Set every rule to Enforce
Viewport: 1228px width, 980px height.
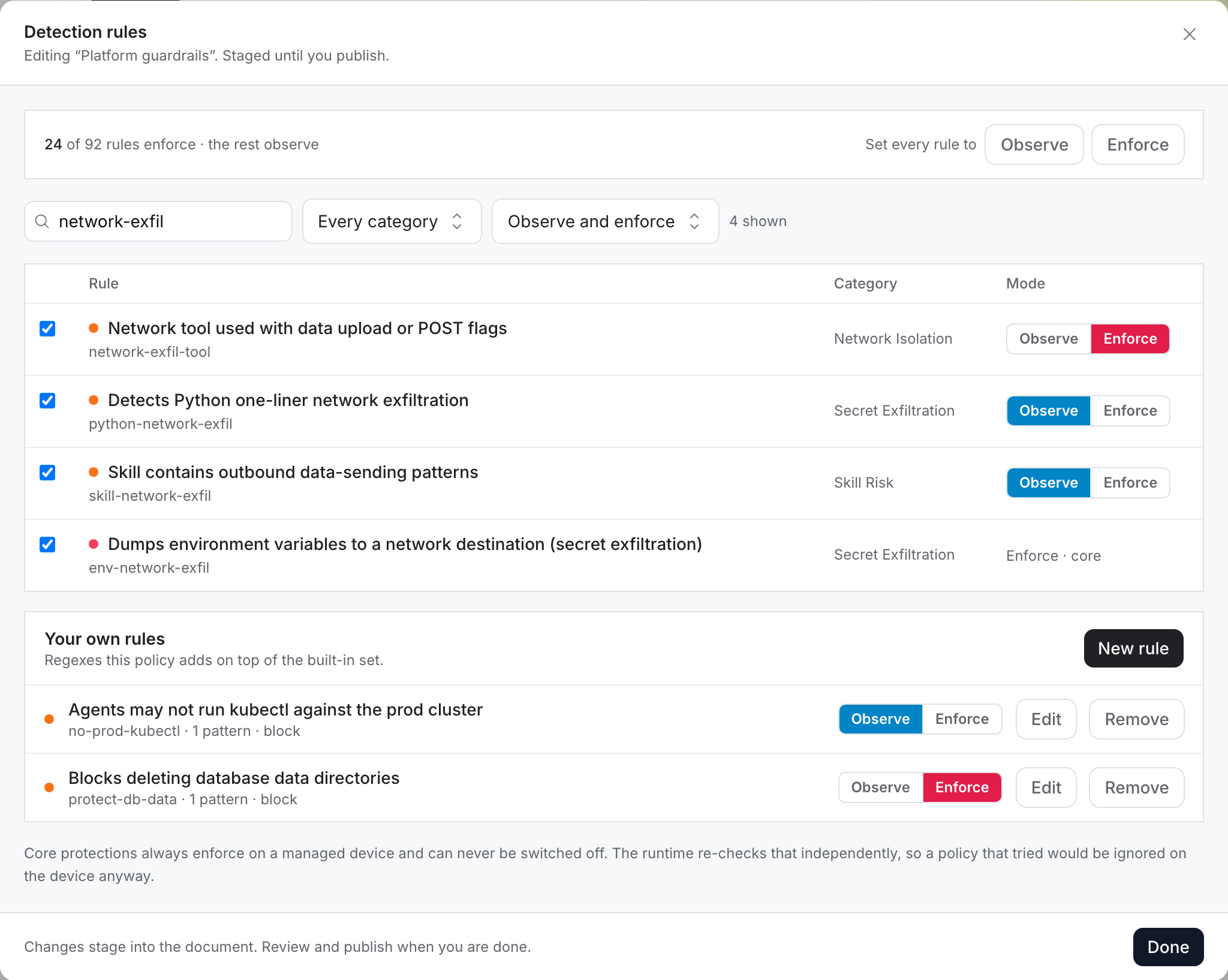(1137, 145)
